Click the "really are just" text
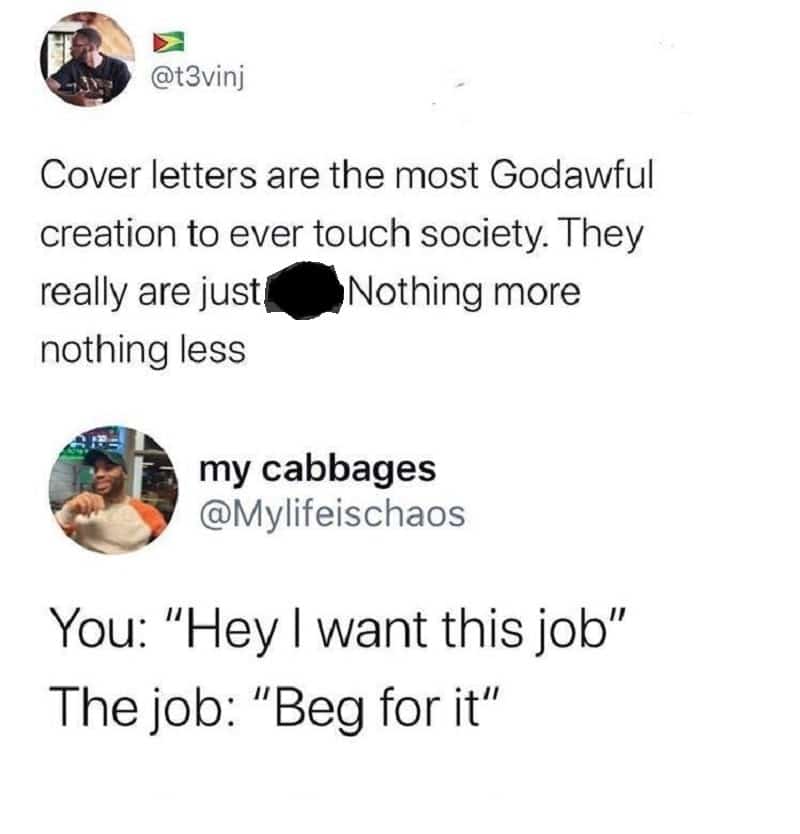This screenshot has height=834, width=800. (150, 293)
